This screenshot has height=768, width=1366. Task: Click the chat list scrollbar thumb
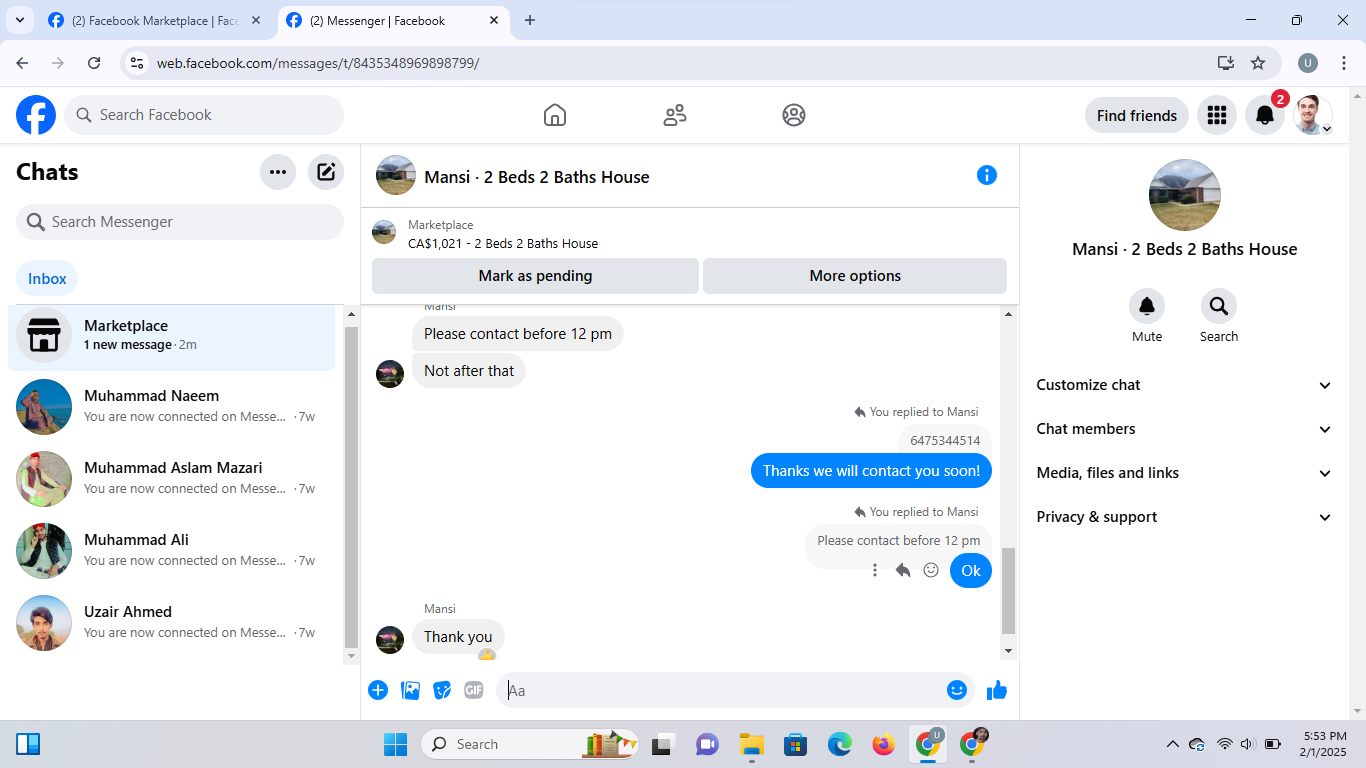351,487
